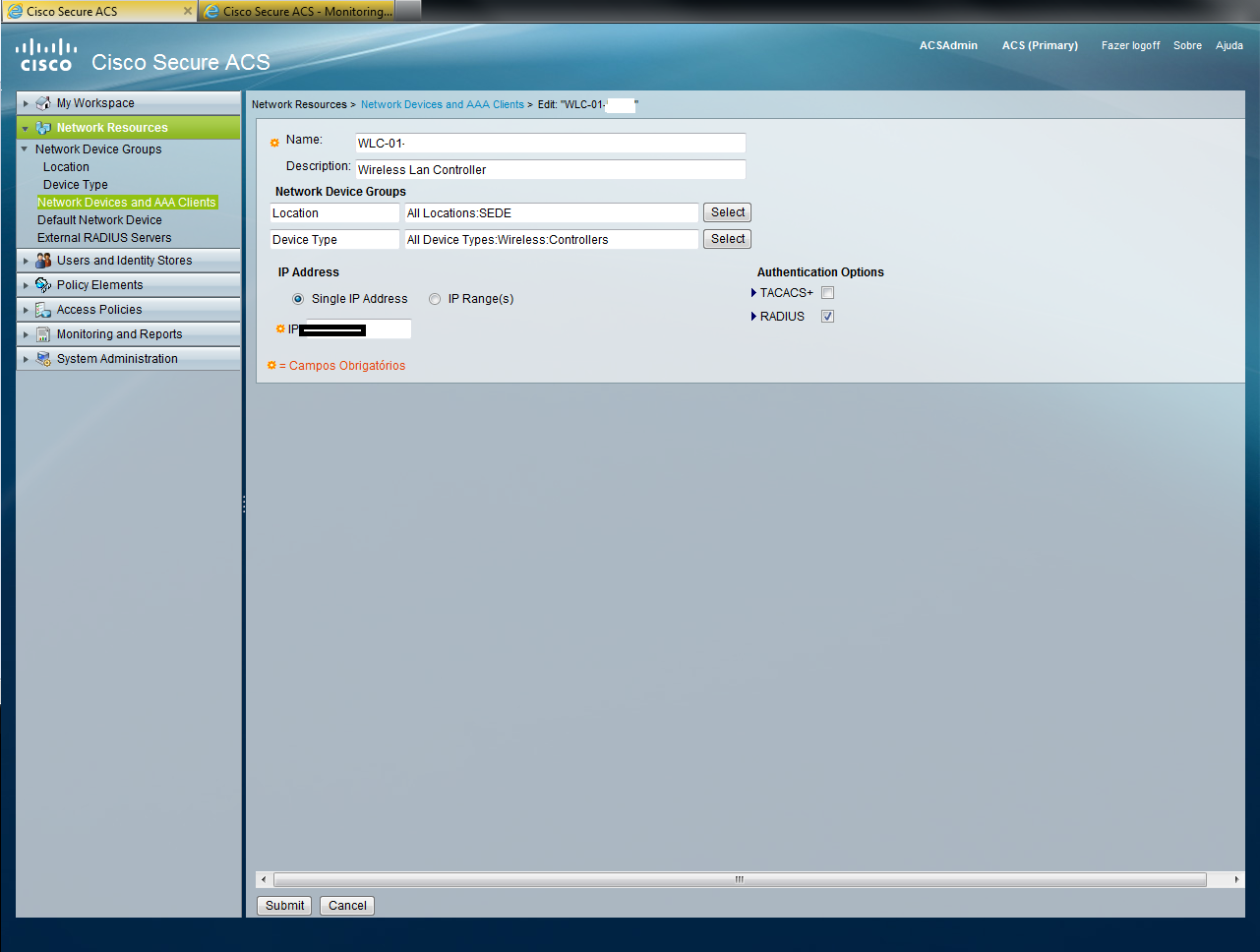Open the System Administration menu
Screen dimensions: 1260x952
[x=129, y=359]
